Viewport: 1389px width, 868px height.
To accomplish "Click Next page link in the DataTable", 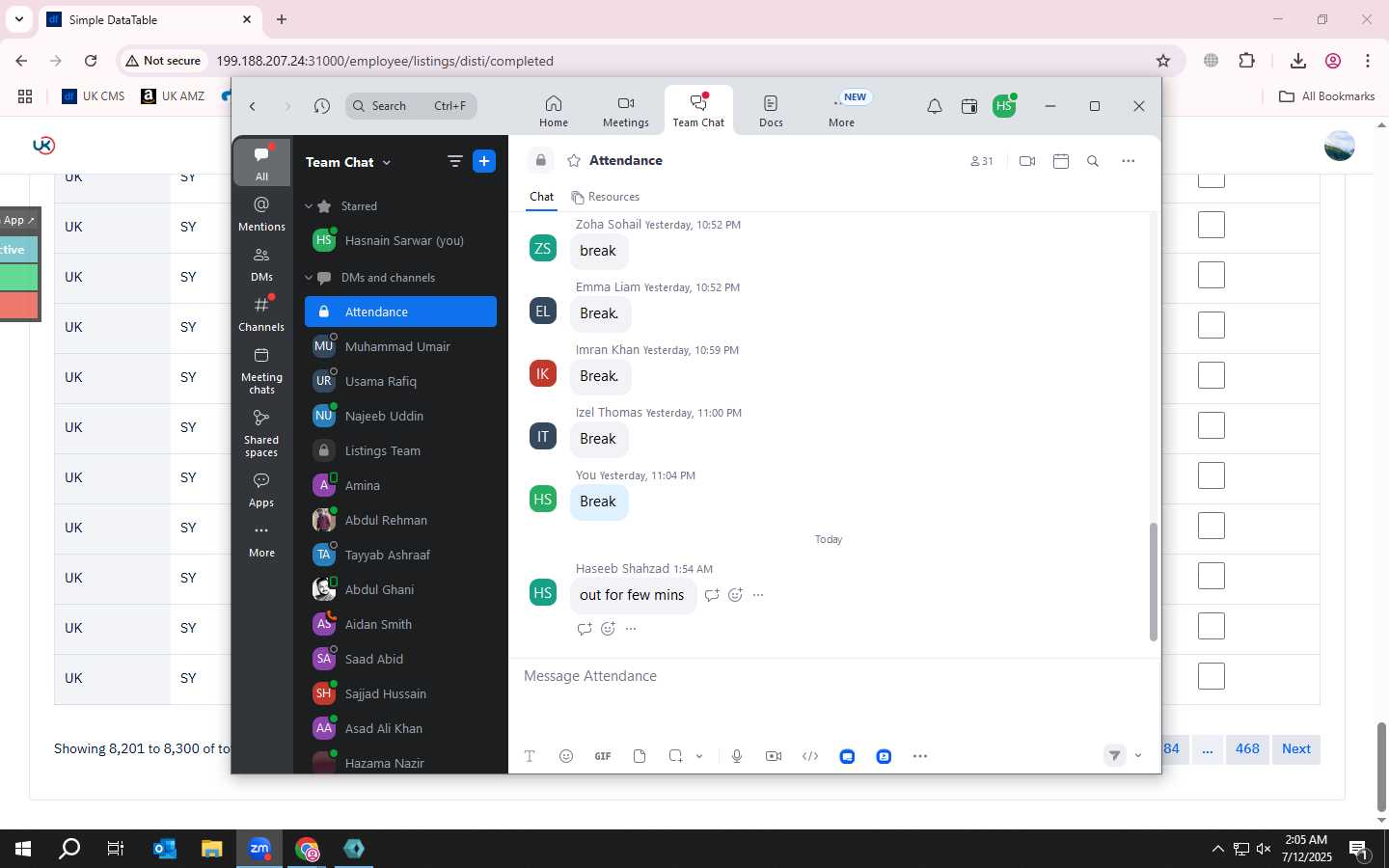I will [1296, 748].
